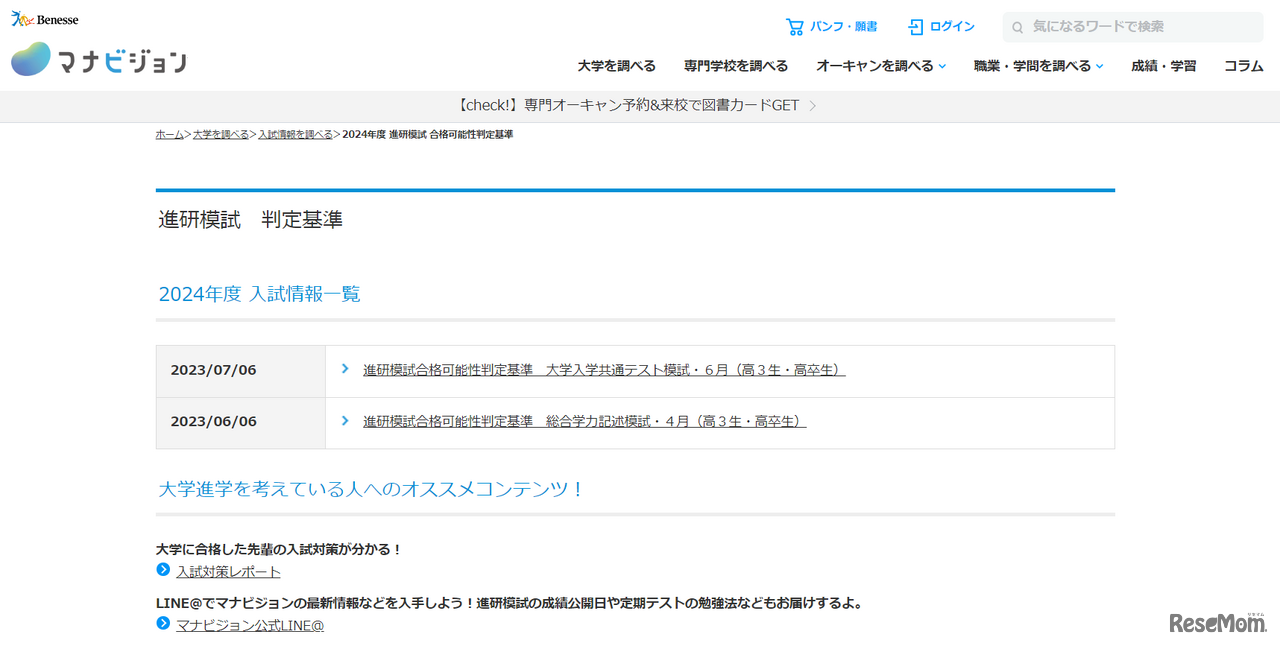Viewport: 1280px width, 646px height.
Task: Click the magnifying glass search icon
Action: 1018,28
